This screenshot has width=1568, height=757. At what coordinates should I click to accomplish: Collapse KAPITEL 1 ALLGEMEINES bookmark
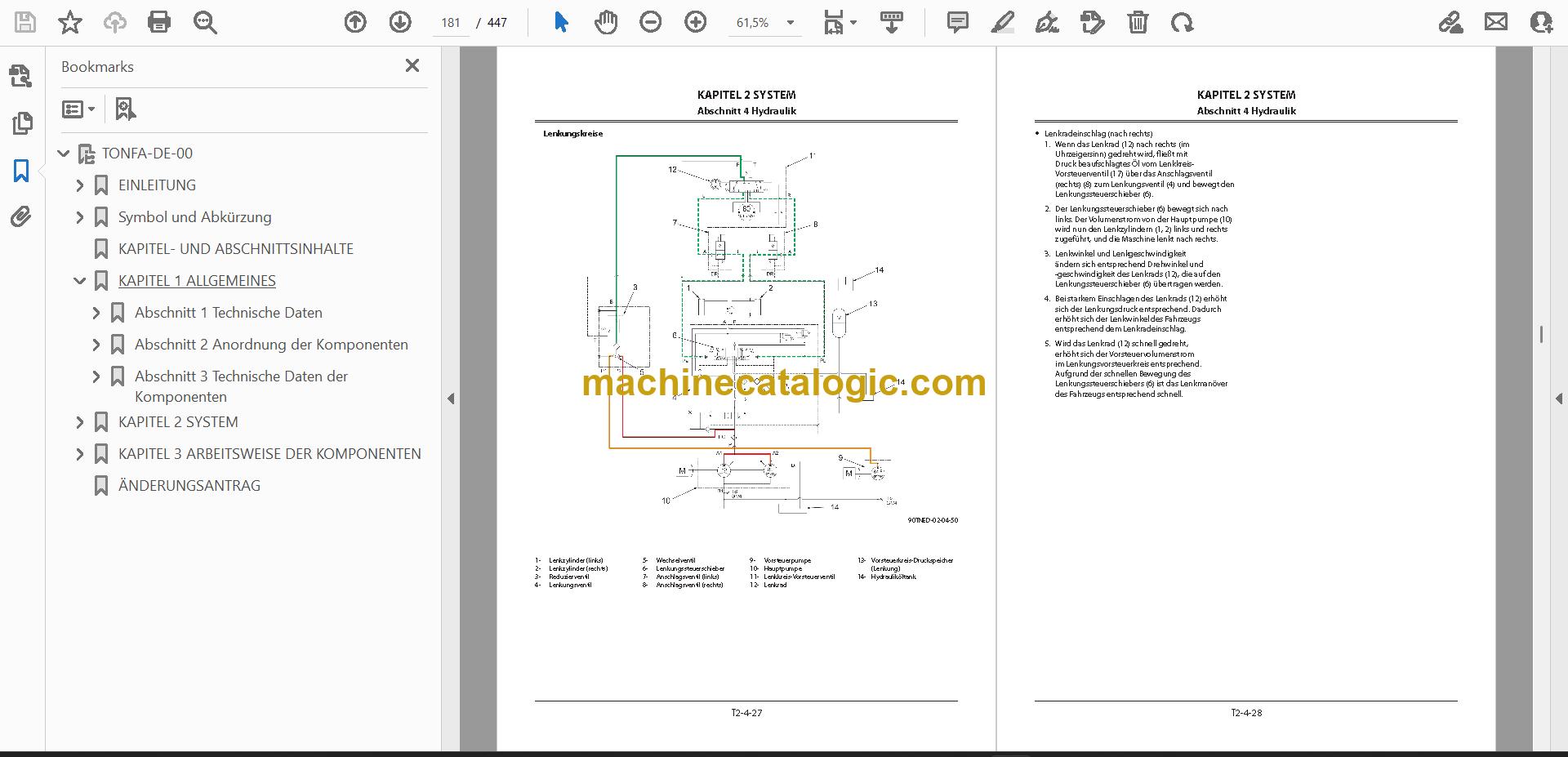click(79, 281)
